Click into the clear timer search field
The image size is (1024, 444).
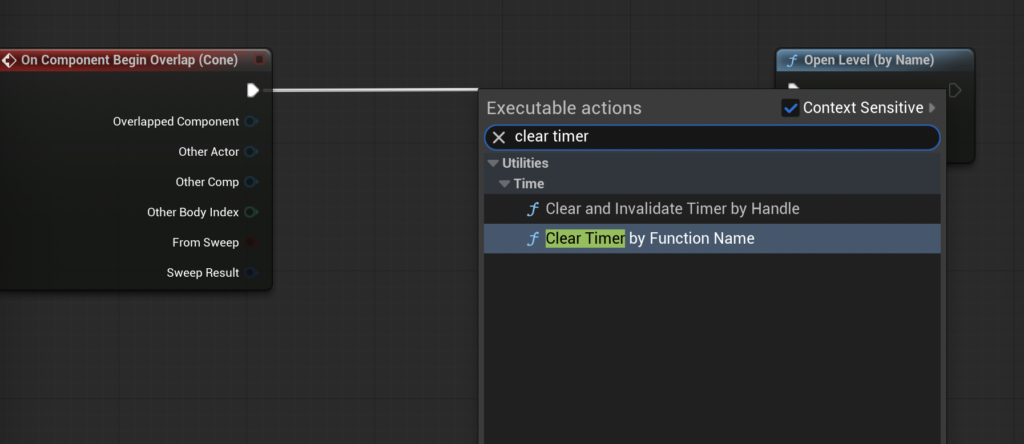[712, 137]
